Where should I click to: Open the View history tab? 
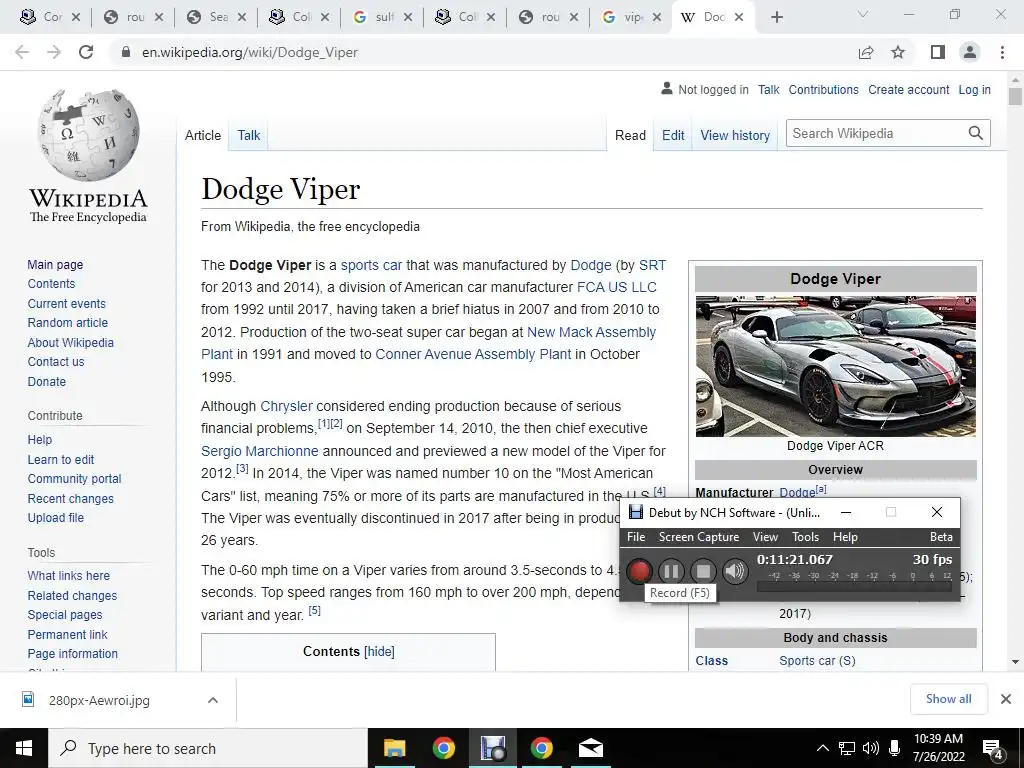pyautogui.click(x=735, y=135)
